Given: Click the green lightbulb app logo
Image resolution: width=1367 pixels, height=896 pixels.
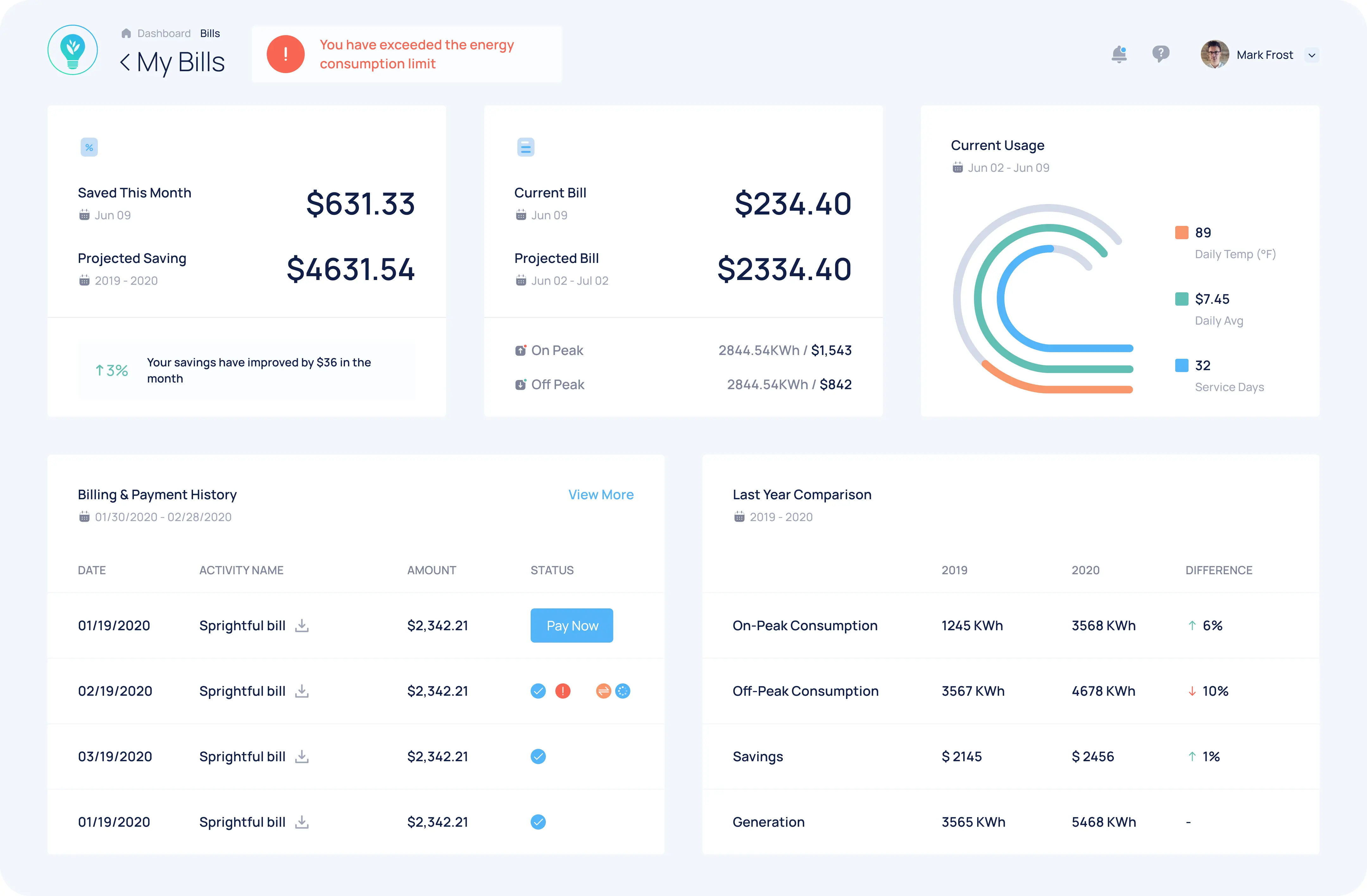Looking at the screenshot, I should tap(72, 50).
